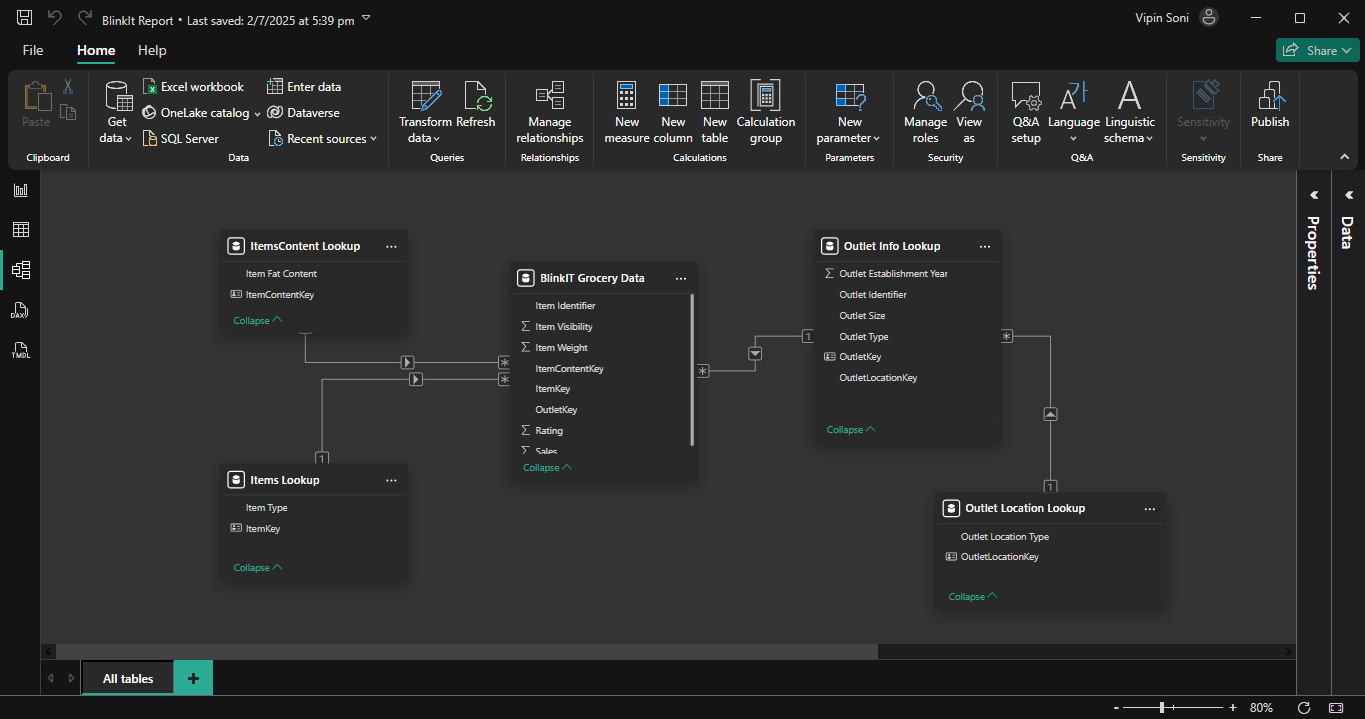Click the New measure icon
Image resolution: width=1365 pixels, height=719 pixels.
pyautogui.click(x=627, y=96)
